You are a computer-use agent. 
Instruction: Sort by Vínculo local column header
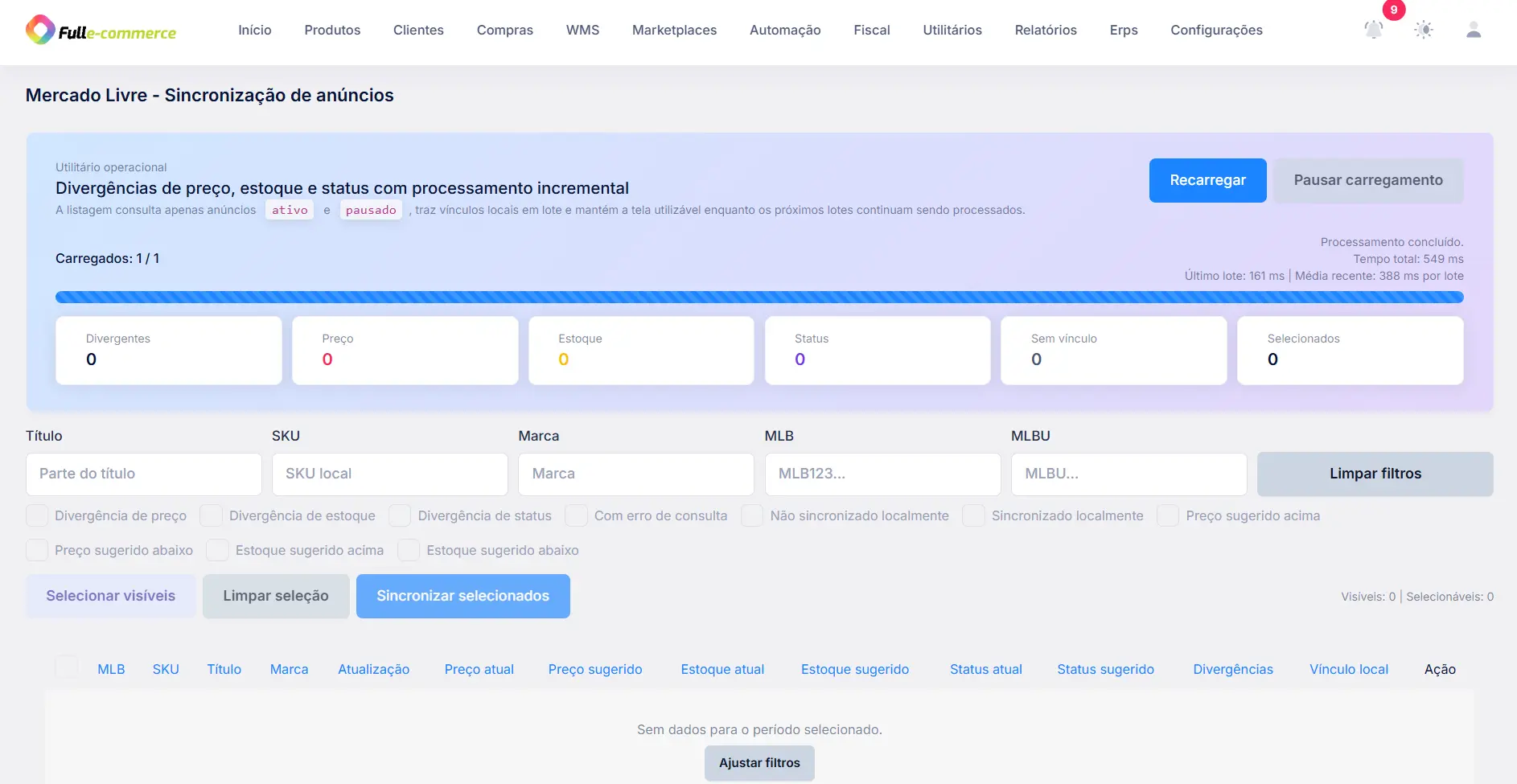coord(1349,669)
